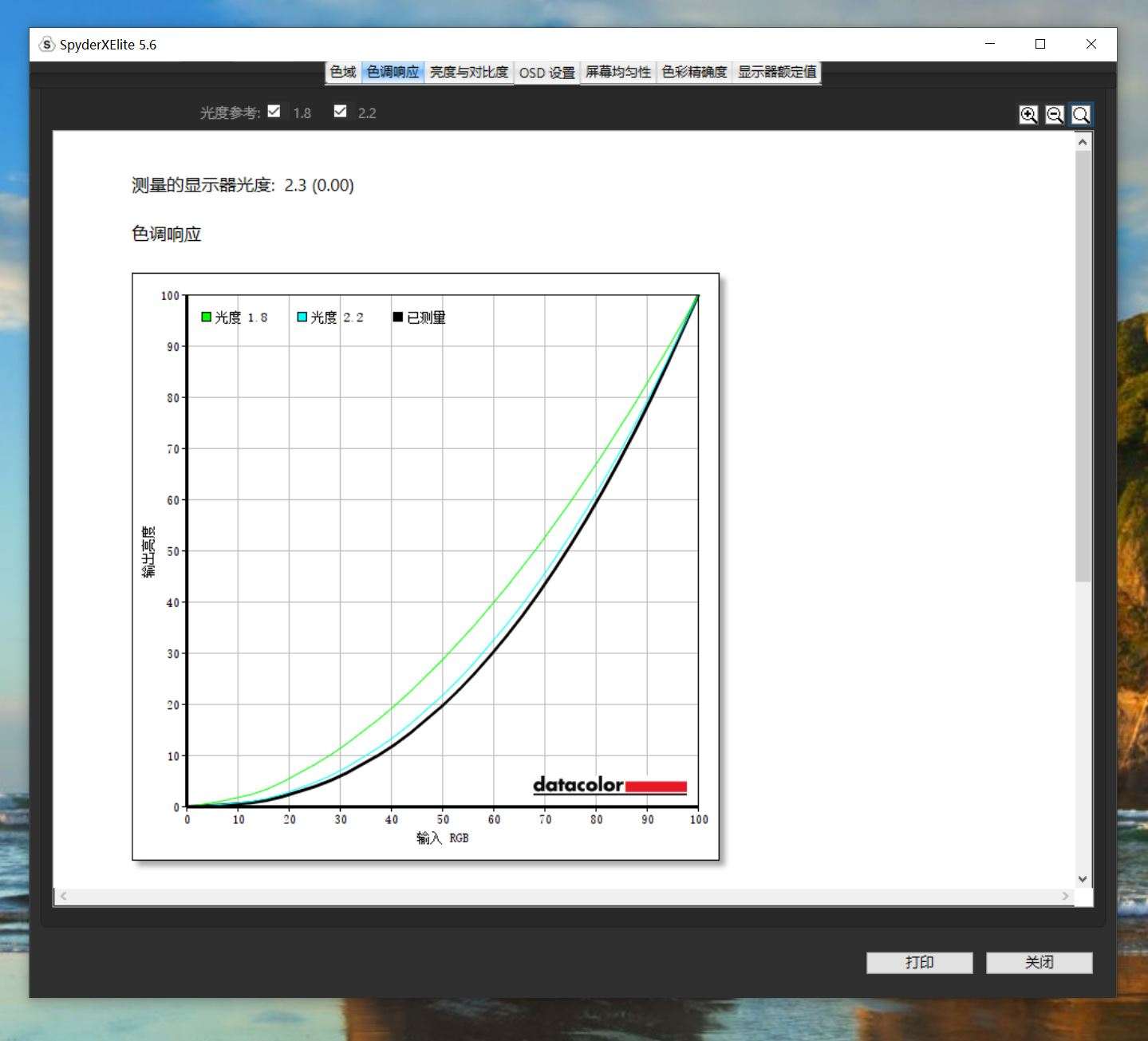Image resolution: width=1148 pixels, height=1041 pixels.
Task: Click the fit-to-view magnifier icon
Action: (1081, 114)
